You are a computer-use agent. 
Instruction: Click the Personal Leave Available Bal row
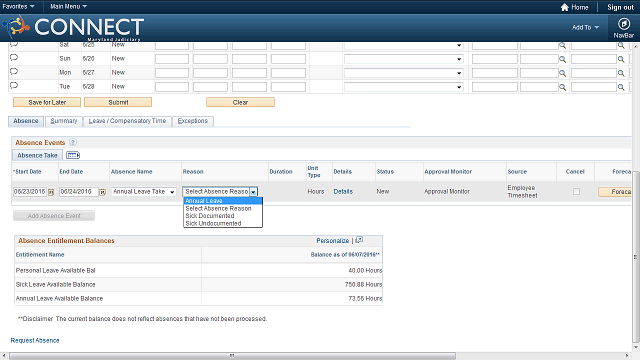[x=199, y=270]
